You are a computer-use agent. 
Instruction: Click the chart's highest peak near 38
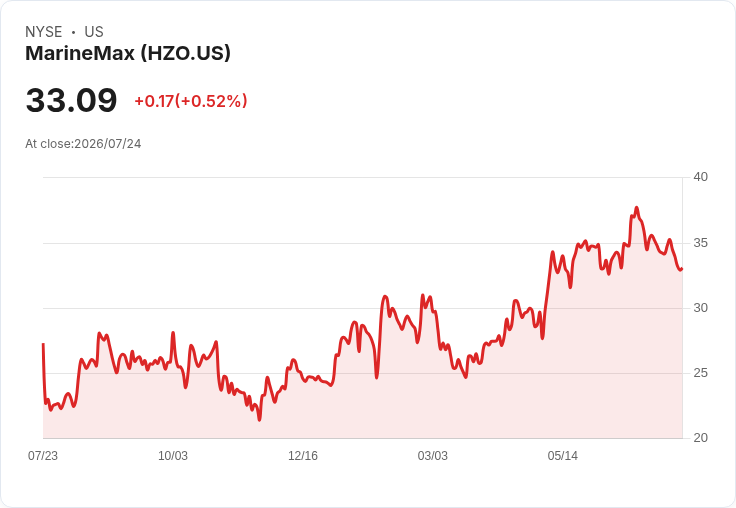(637, 207)
